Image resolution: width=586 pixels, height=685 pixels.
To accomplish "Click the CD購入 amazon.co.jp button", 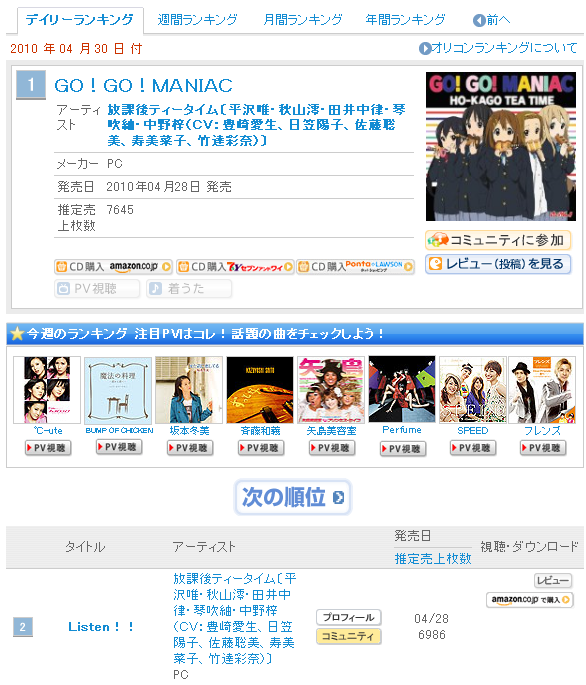I will pos(113,266).
